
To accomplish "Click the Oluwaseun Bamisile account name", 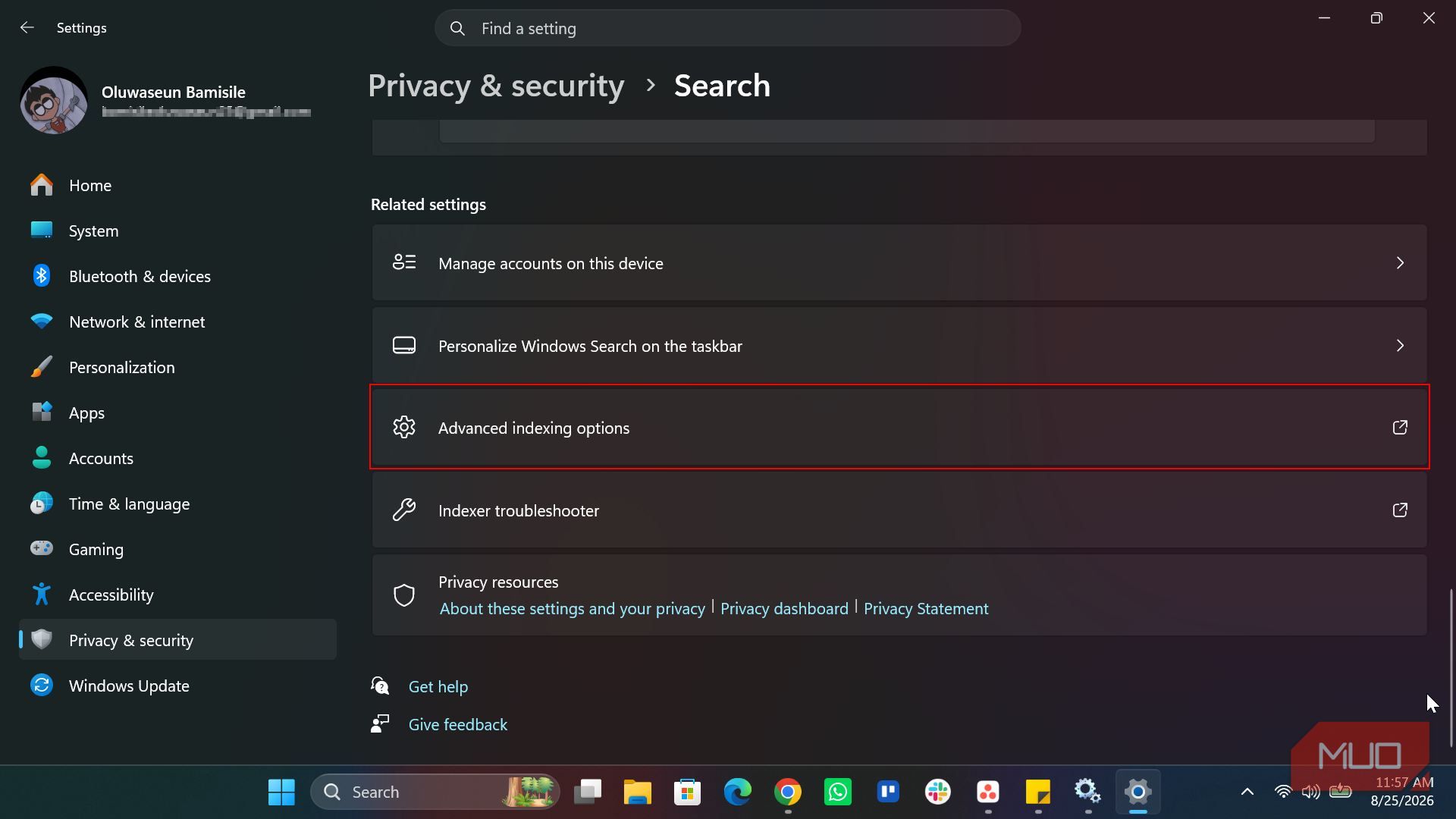I will pos(174,93).
